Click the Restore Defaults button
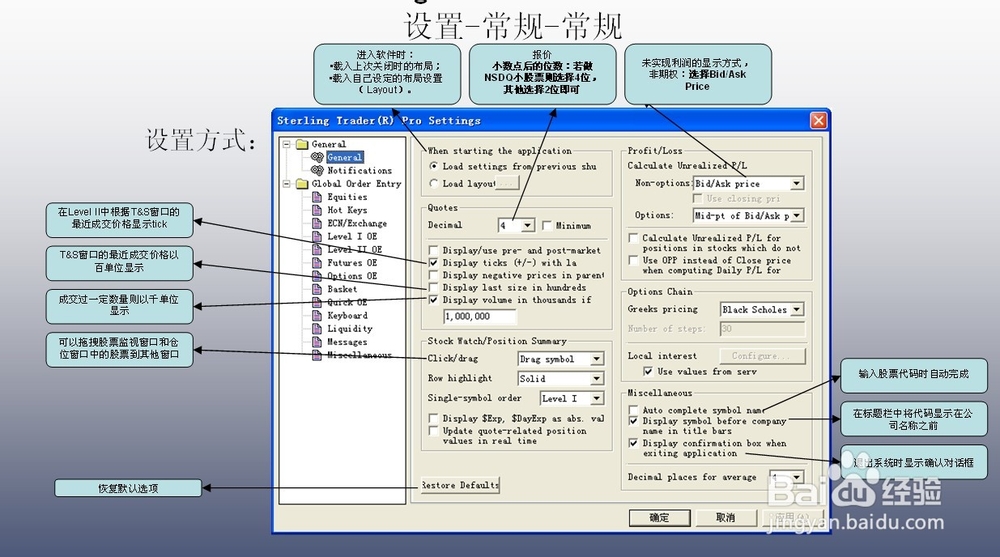Image resolution: width=1000 pixels, height=557 pixels. [x=460, y=486]
